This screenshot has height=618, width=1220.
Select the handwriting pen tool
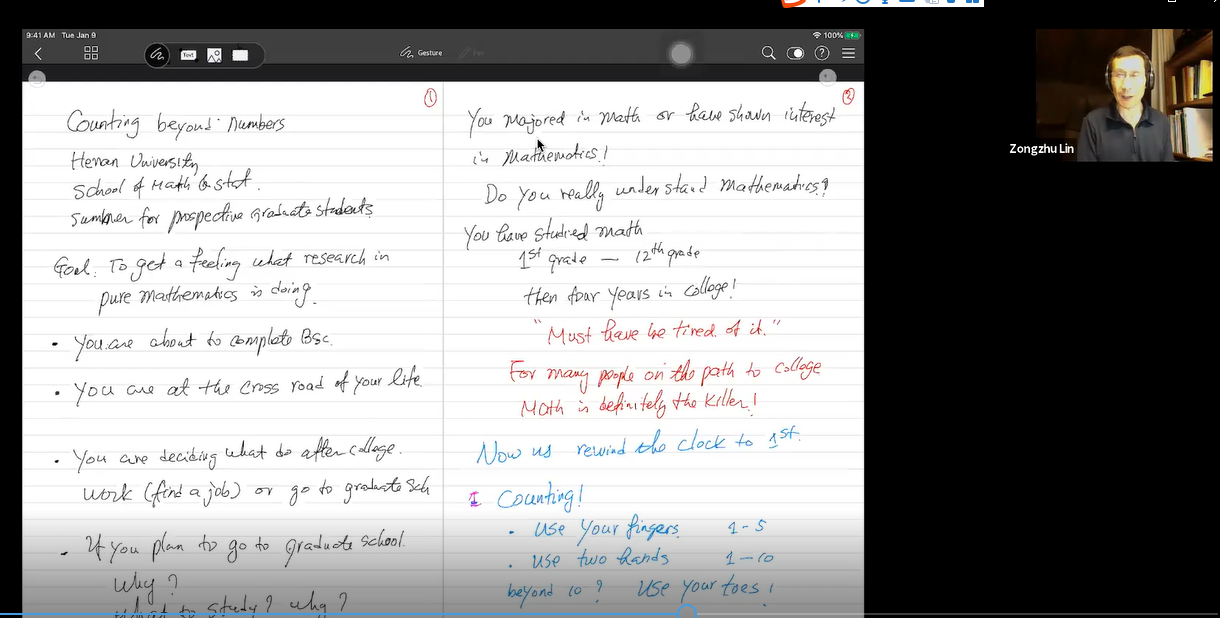click(x=157, y=55)
